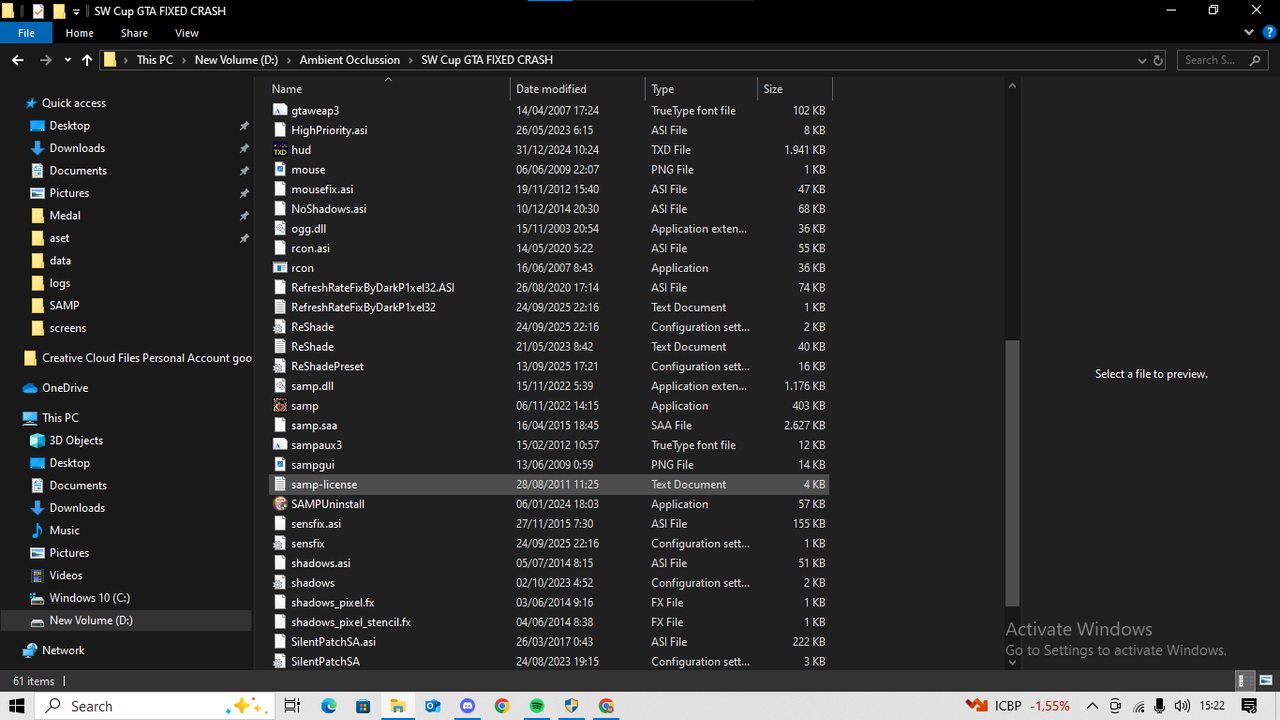1280x720 pixels.
Task: Select New Volume (D:) in navigation pane
Action: pyautogui.click(x=91, y=620)
